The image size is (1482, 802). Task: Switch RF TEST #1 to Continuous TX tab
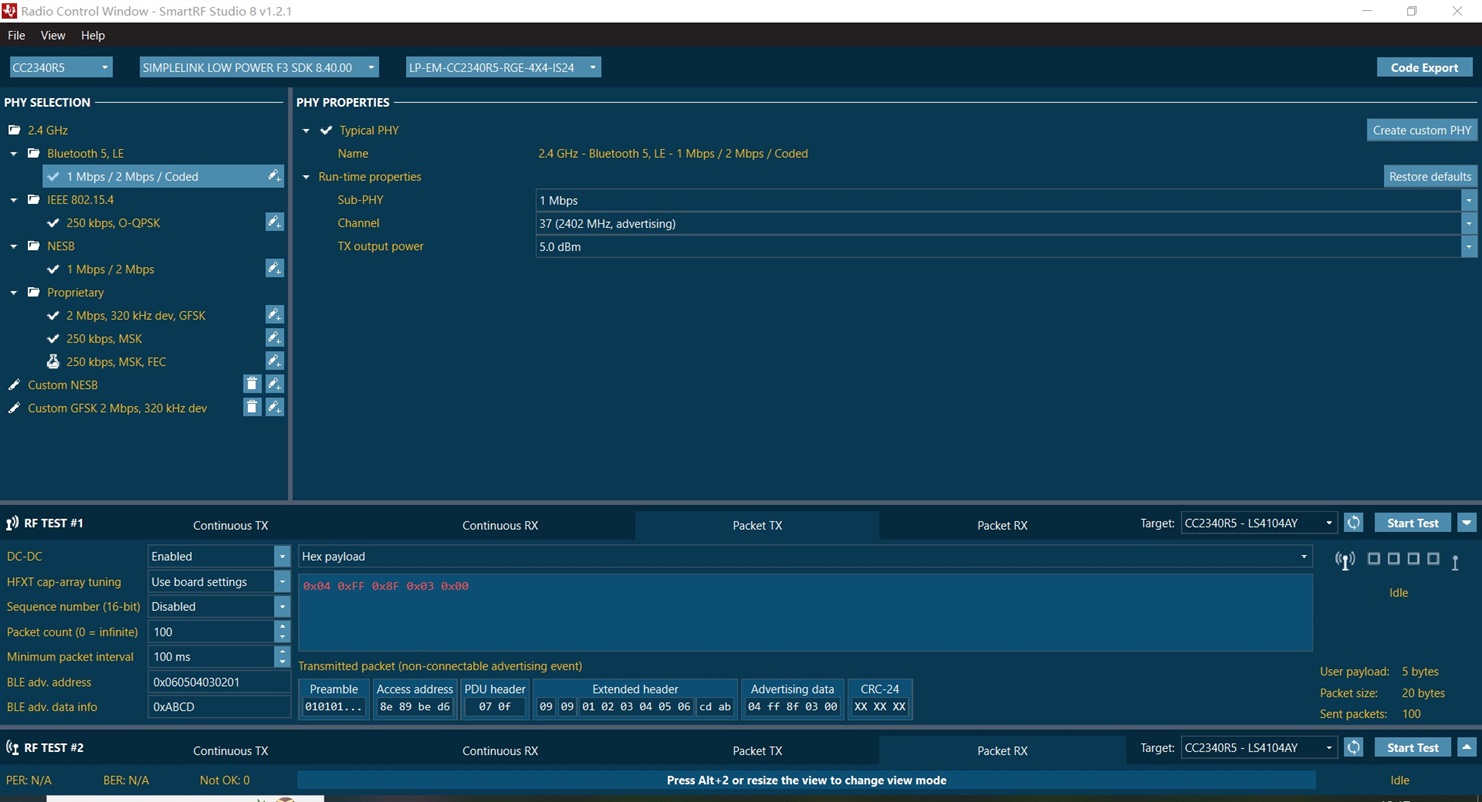pyautogui.click(x=230, y=525)
